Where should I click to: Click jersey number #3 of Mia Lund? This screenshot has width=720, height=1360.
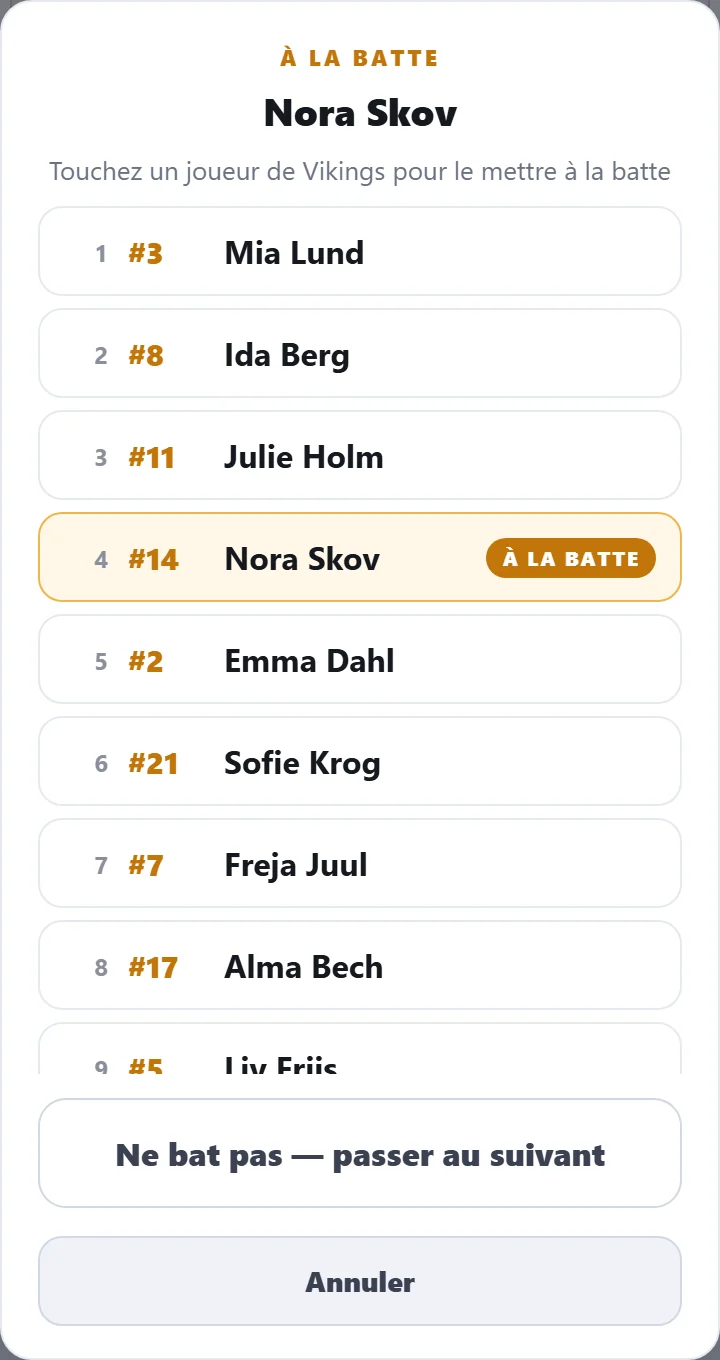(145, 254)
